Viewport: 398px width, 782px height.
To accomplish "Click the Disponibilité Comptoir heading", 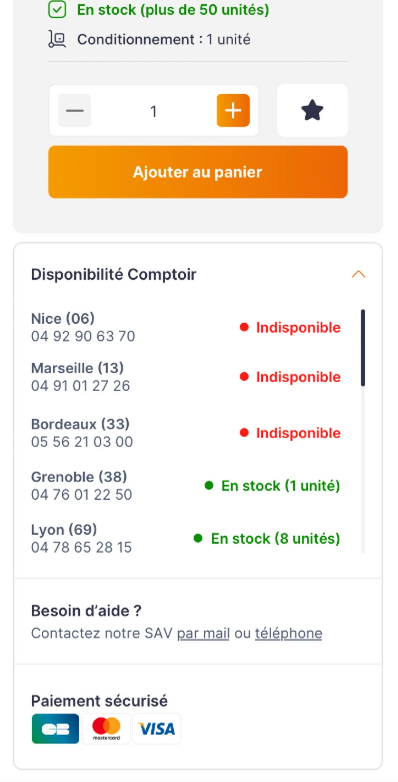I will (114, 274).
